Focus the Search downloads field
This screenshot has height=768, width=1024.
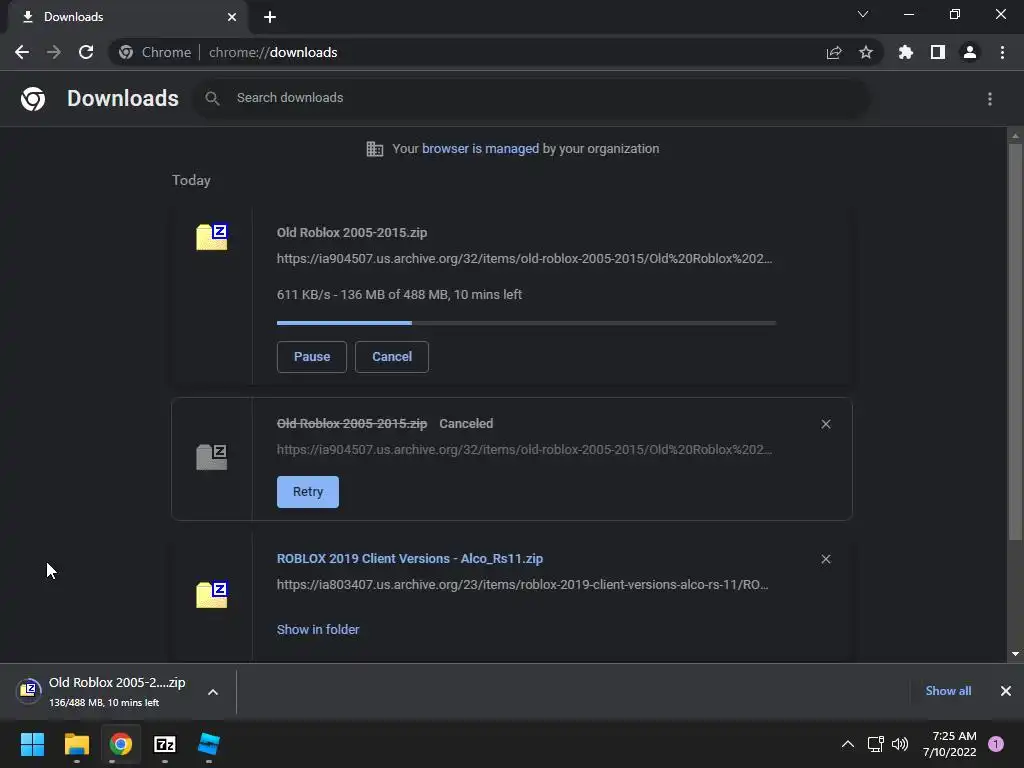coord(530,98)
